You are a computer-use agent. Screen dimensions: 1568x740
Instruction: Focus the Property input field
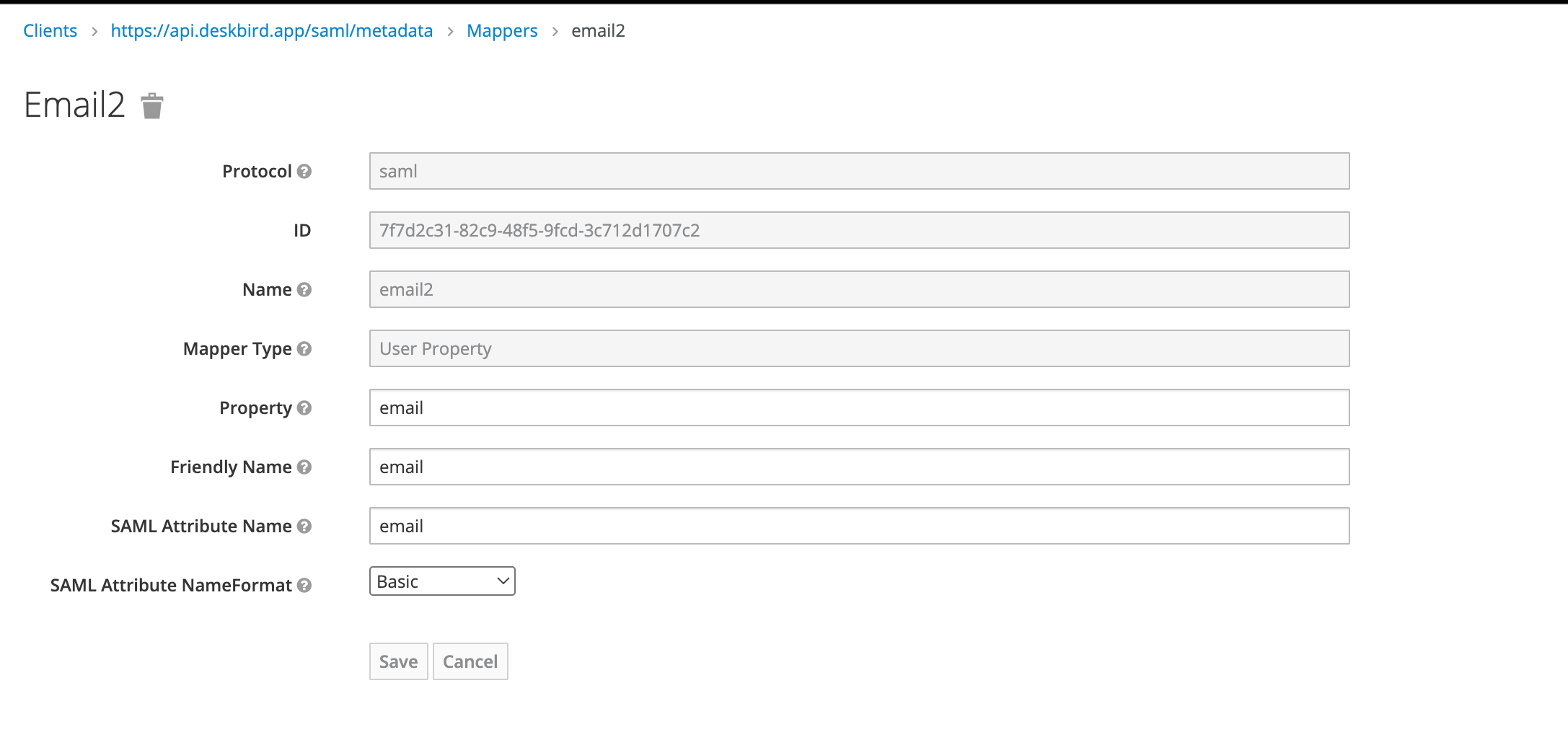(x=859, y=408)
